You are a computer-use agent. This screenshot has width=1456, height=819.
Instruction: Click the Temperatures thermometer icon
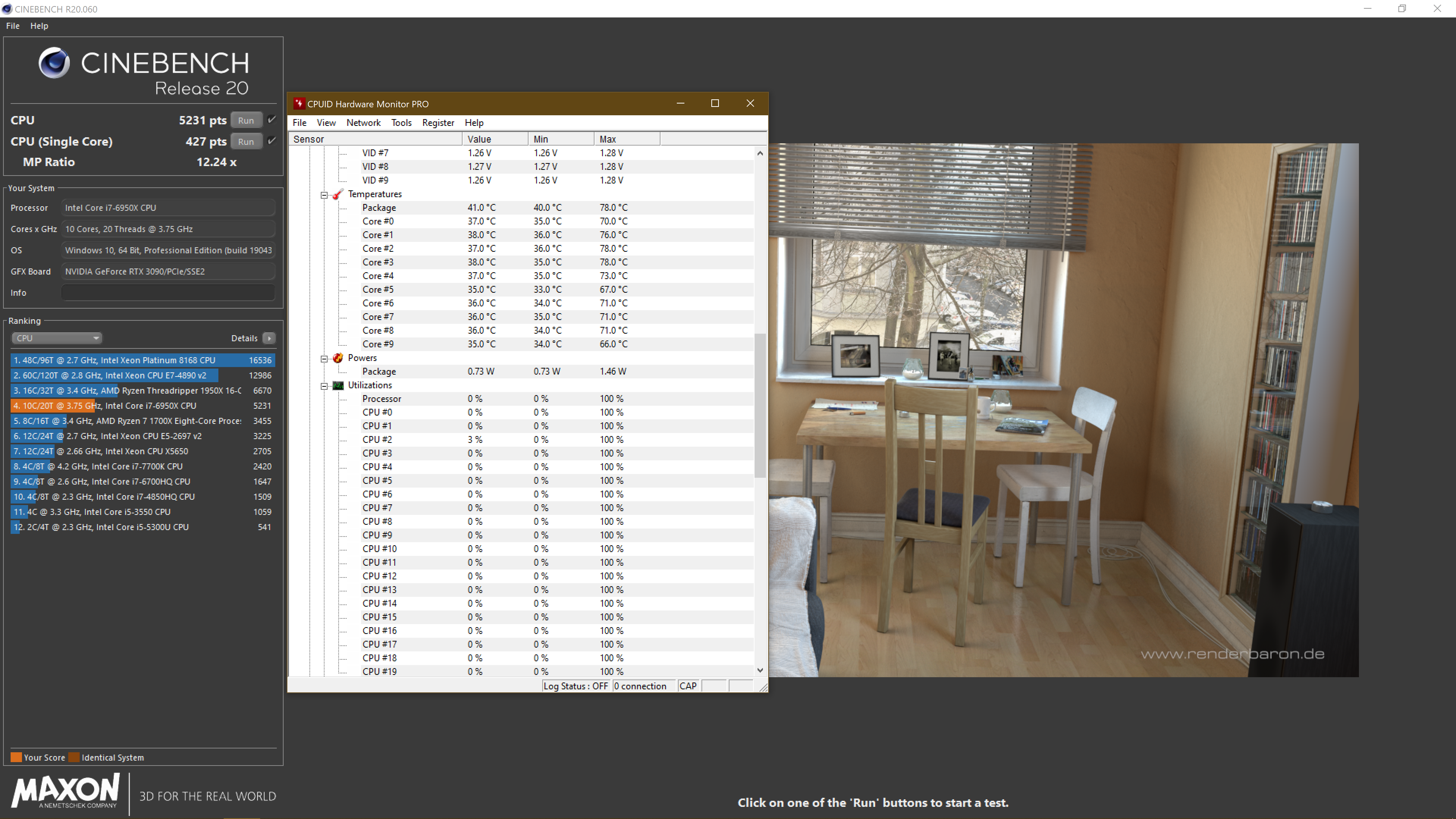[337, 195]
